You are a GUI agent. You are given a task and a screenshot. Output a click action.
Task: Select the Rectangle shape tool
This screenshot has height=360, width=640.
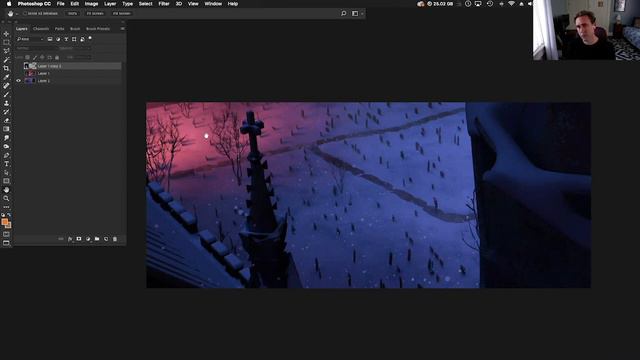pos(6,181)
